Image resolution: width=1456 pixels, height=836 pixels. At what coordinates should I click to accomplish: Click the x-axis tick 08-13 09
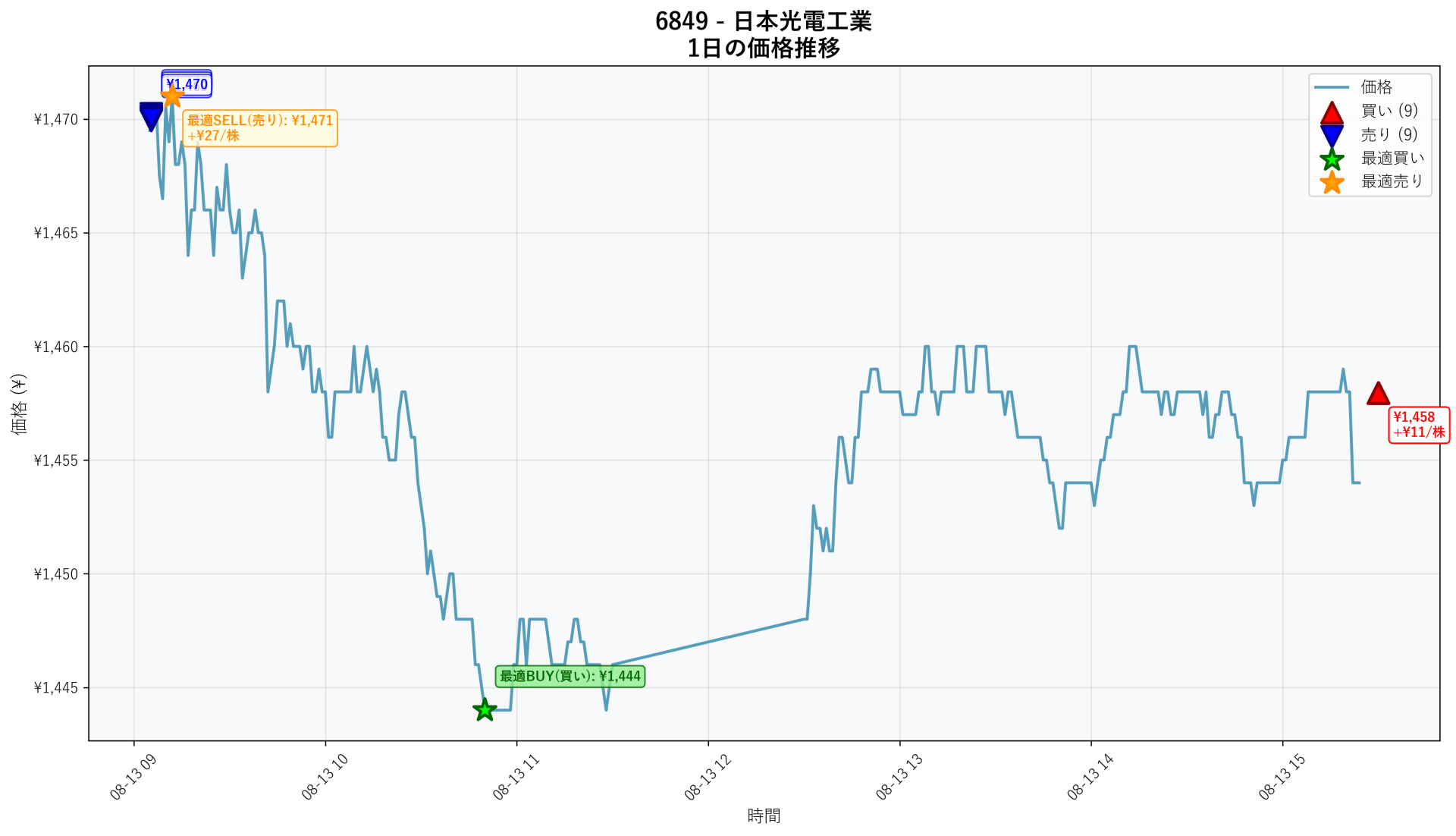coord(133,777)
